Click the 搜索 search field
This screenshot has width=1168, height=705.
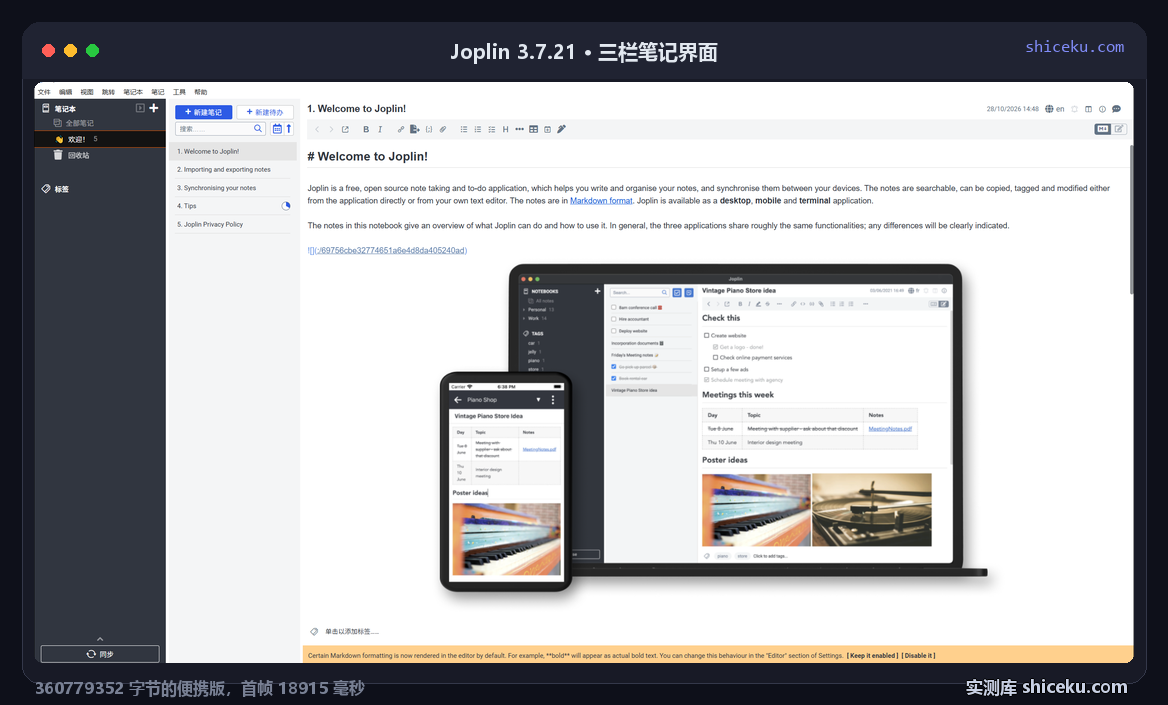[x=215, y=129]
